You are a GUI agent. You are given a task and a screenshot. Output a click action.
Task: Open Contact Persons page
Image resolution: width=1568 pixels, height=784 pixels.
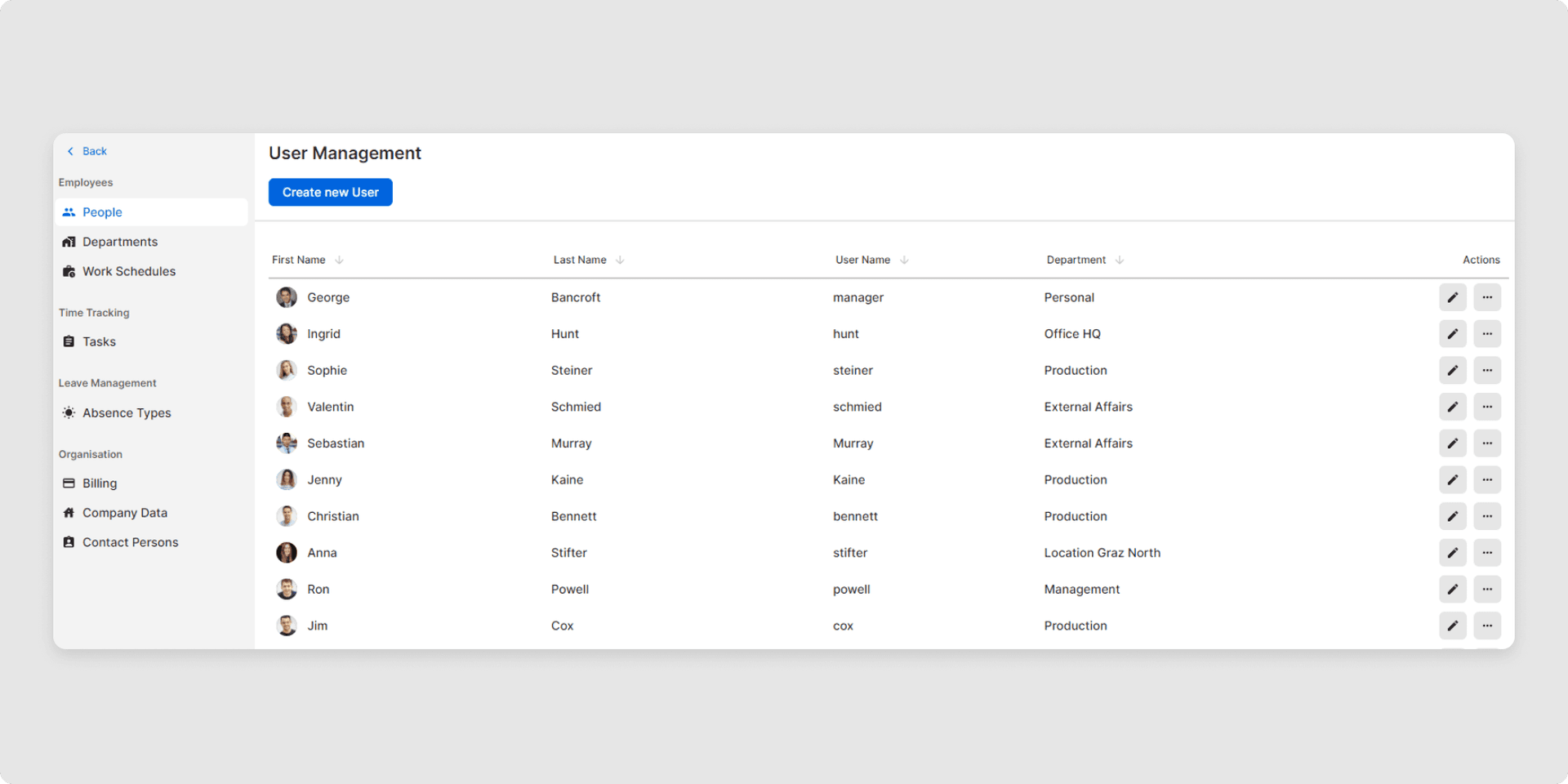coord(130,542)
